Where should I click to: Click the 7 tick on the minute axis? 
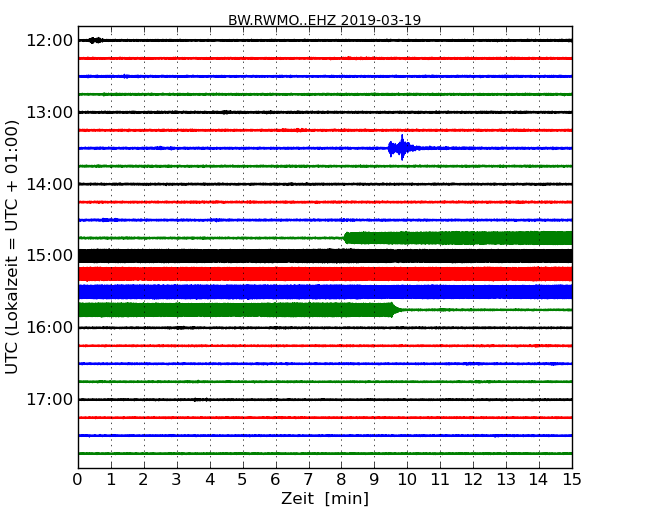coord(308,480)
